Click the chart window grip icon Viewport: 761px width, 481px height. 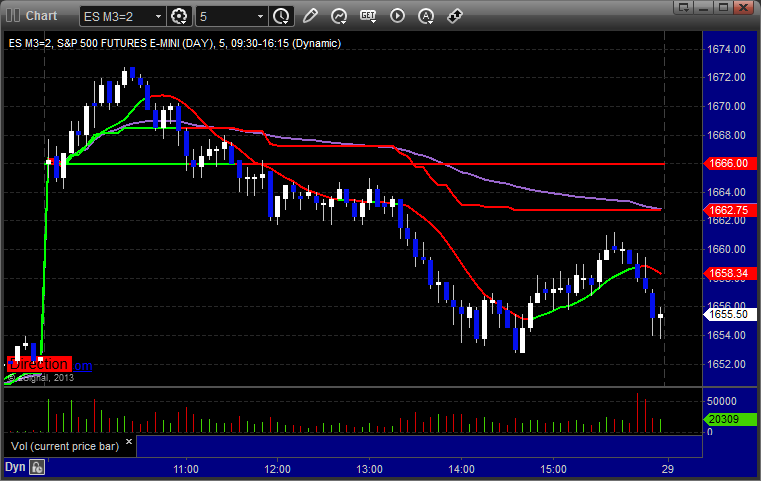[x=13, y=16]
